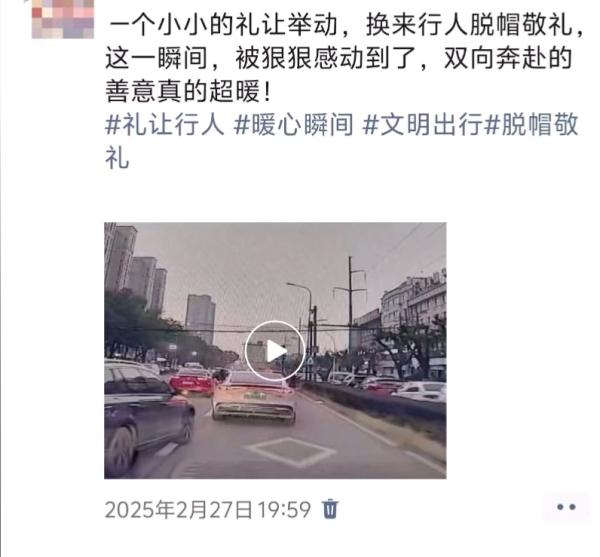Select the post text line starting 一个小小的礼让举动
This screenshot has width=600, height=557.
[345, 26]
